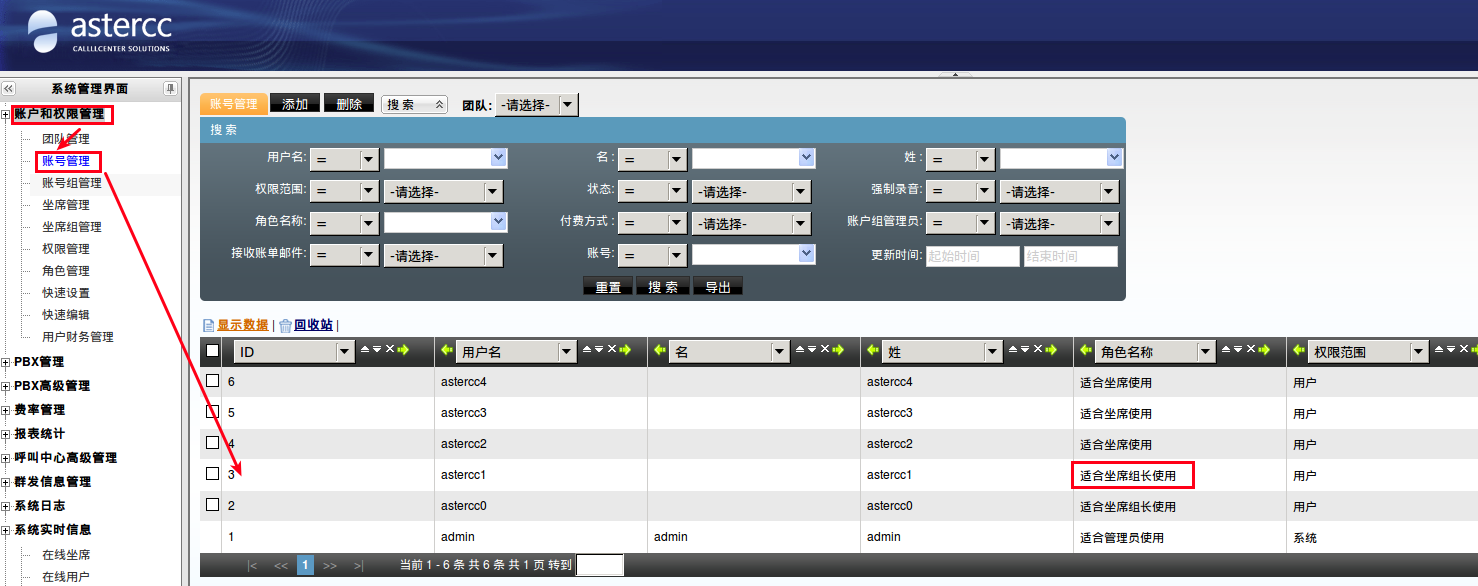Click the pin icon in sidebar header
Viewport: 1478px width, 586px height.
pyautogui.click(x=170, y=89)
